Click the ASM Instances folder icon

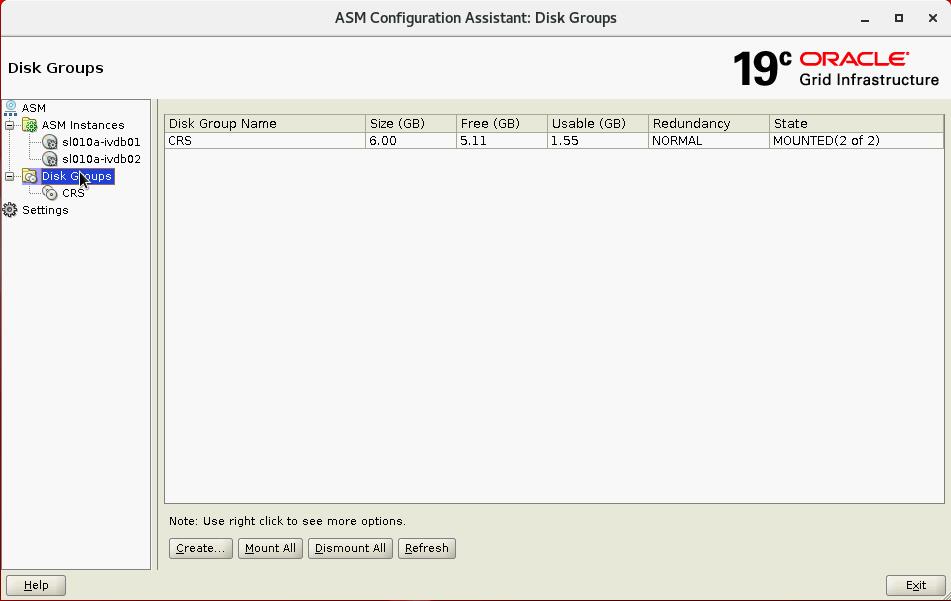coord(30,125)
